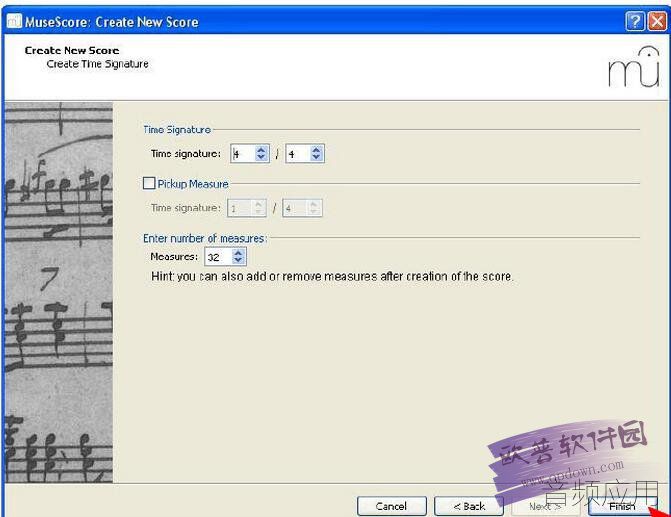Close the Create New Score dialog
Image resolution: width=671 pixels, height=517 pixels.
[657, 21]
